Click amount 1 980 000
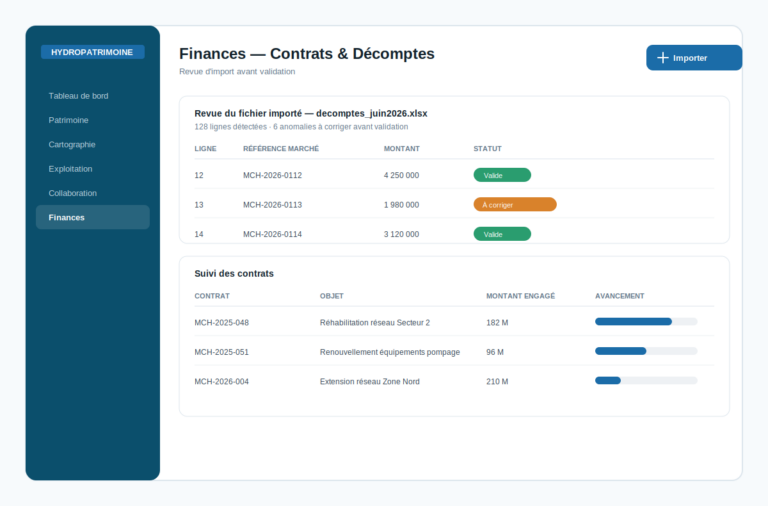The height and width of the screenshot is (506, 768). pyautogui.click(x=401, y=205)
